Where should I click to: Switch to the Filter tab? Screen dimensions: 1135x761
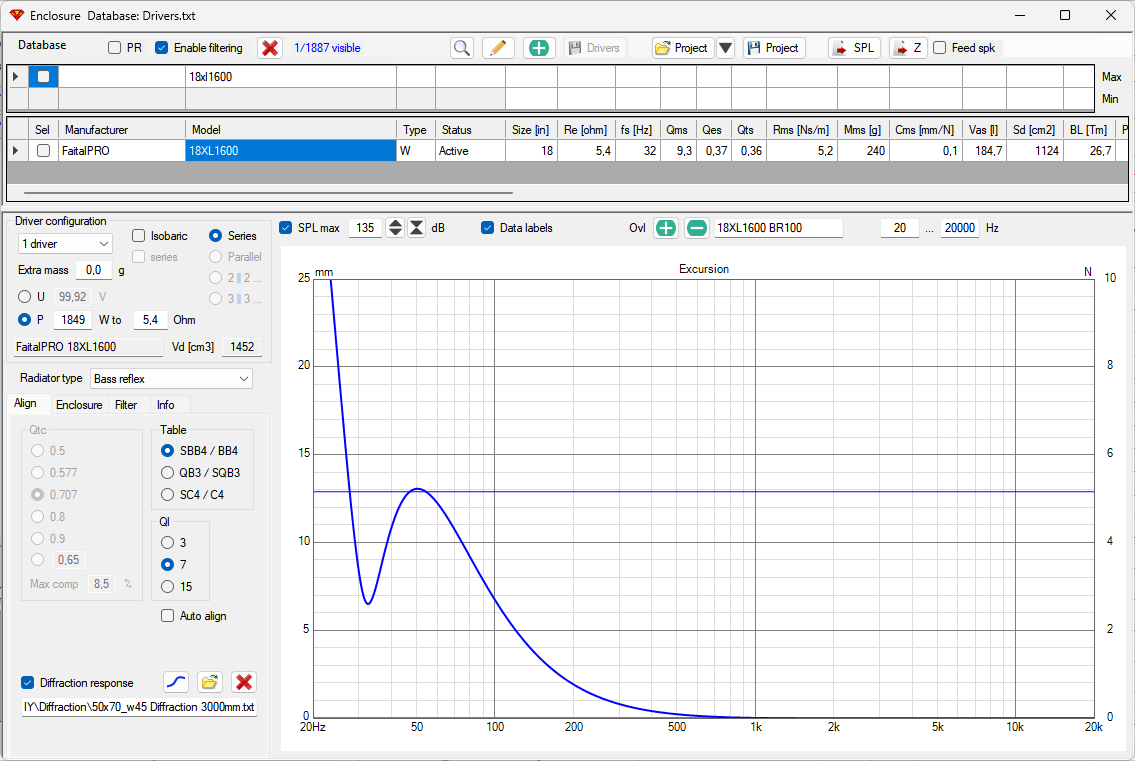tap(126, 405)
